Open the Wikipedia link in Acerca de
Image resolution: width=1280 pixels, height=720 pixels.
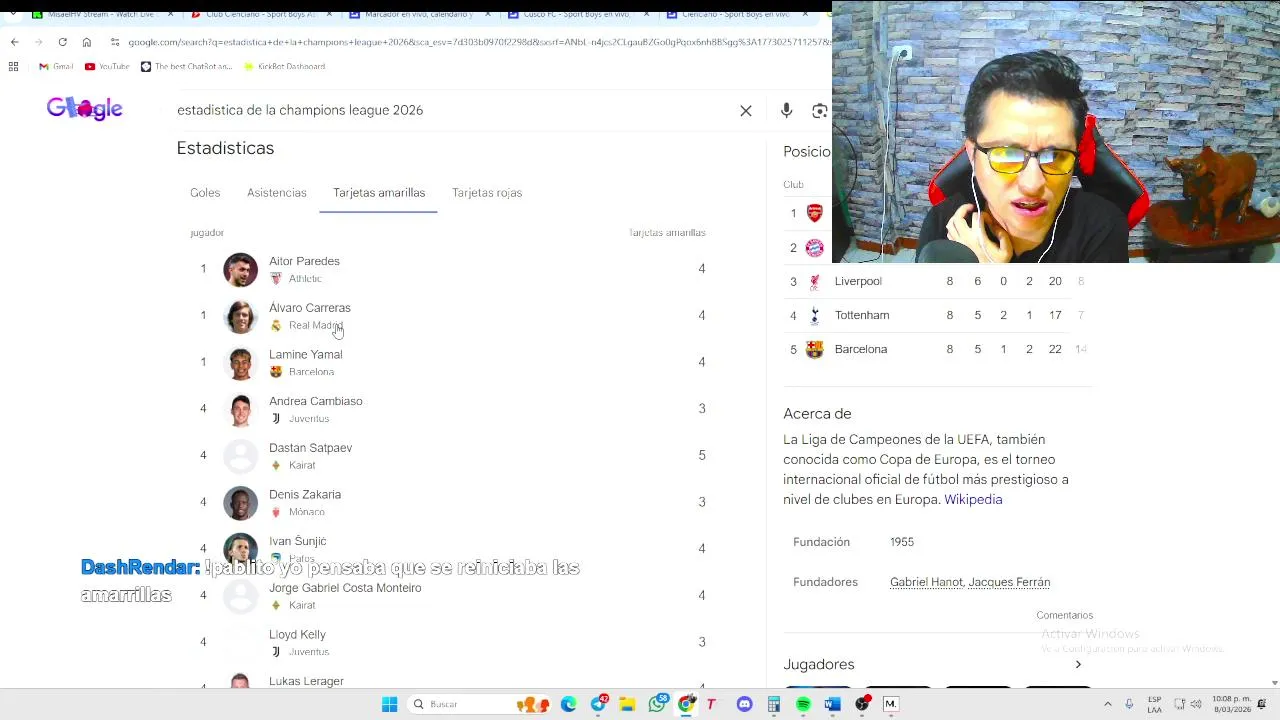coord(973,499)
